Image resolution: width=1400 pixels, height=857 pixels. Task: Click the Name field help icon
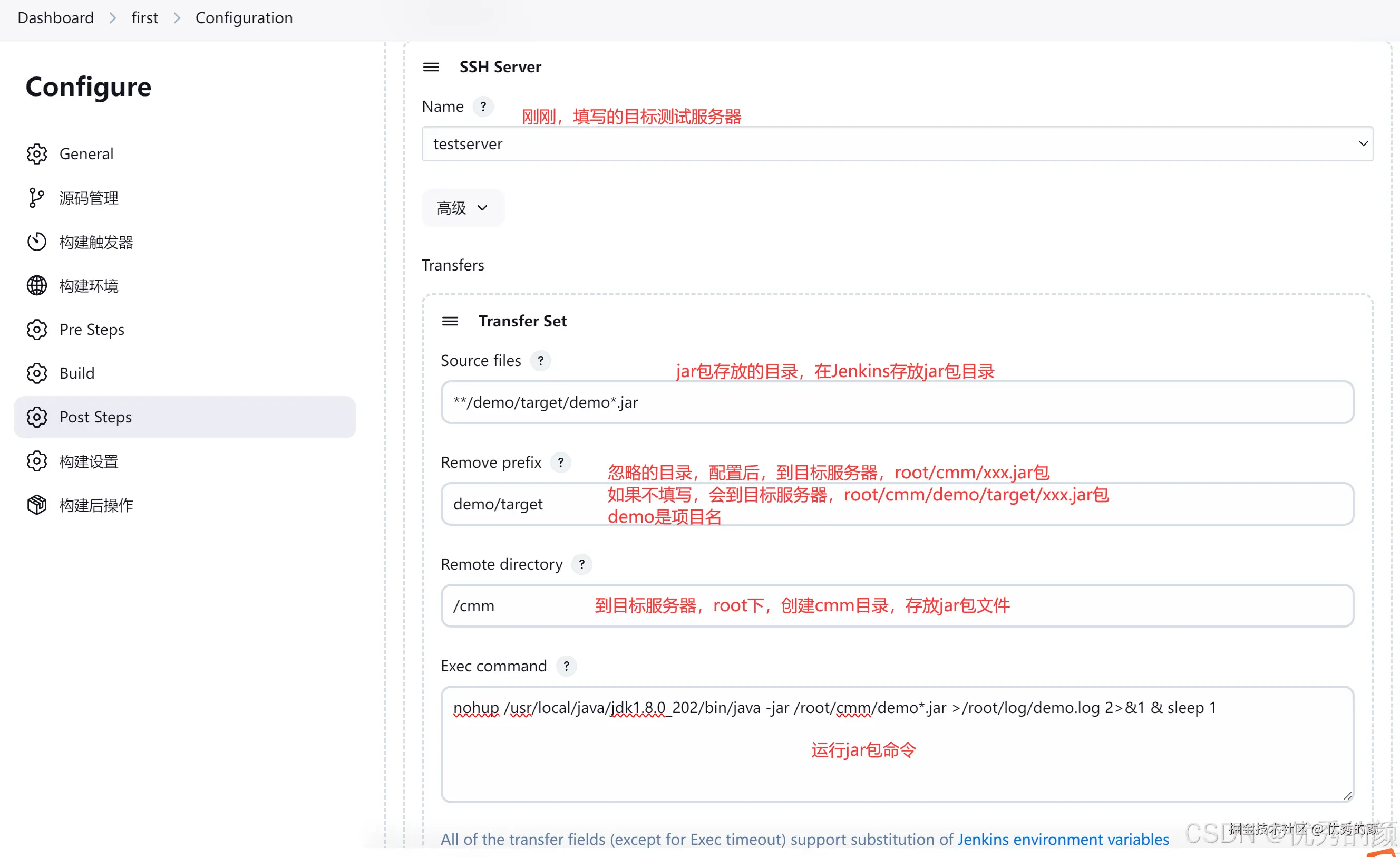tap(483, 107)
